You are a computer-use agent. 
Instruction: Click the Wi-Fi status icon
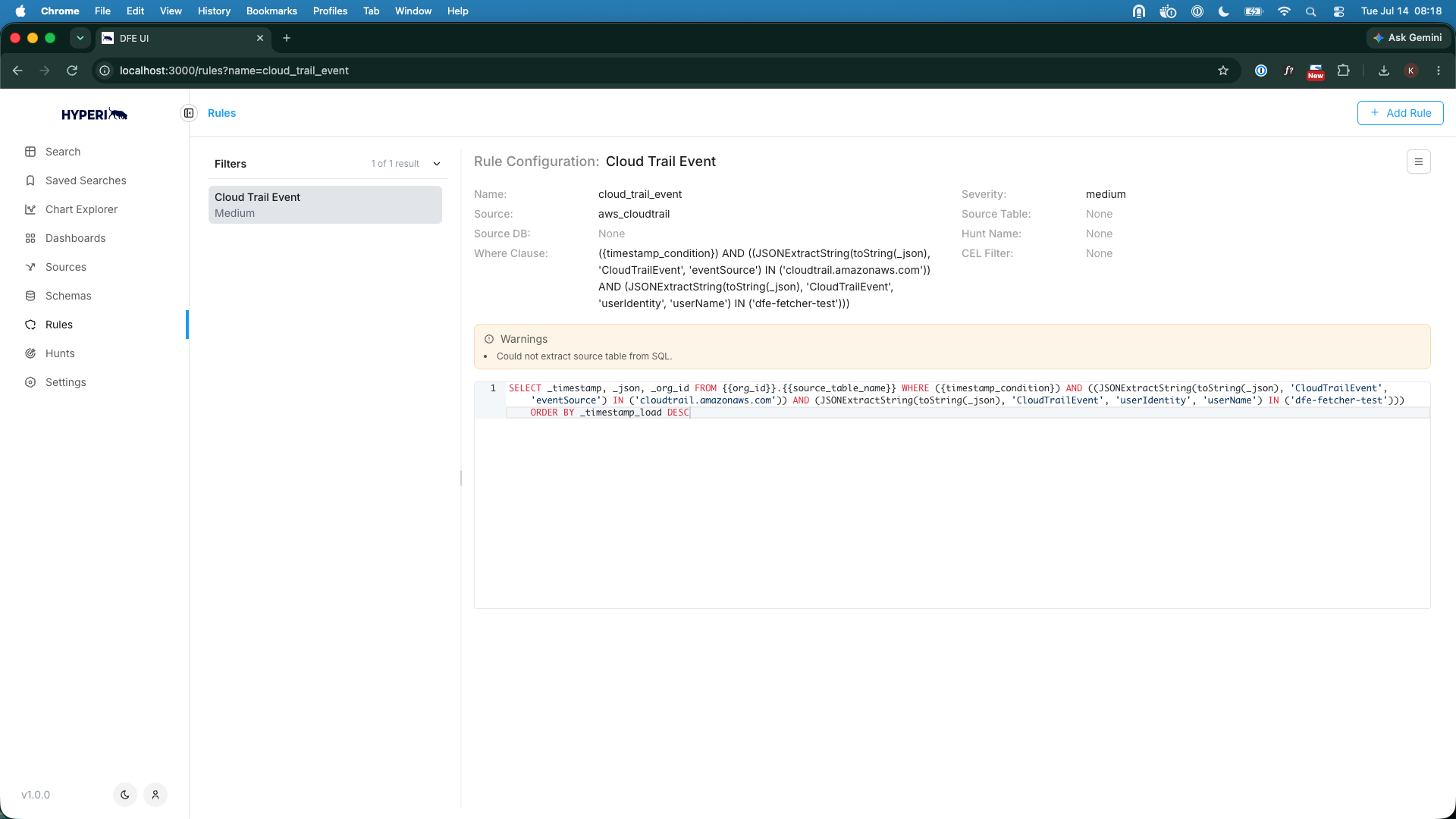pos(1284,11)
